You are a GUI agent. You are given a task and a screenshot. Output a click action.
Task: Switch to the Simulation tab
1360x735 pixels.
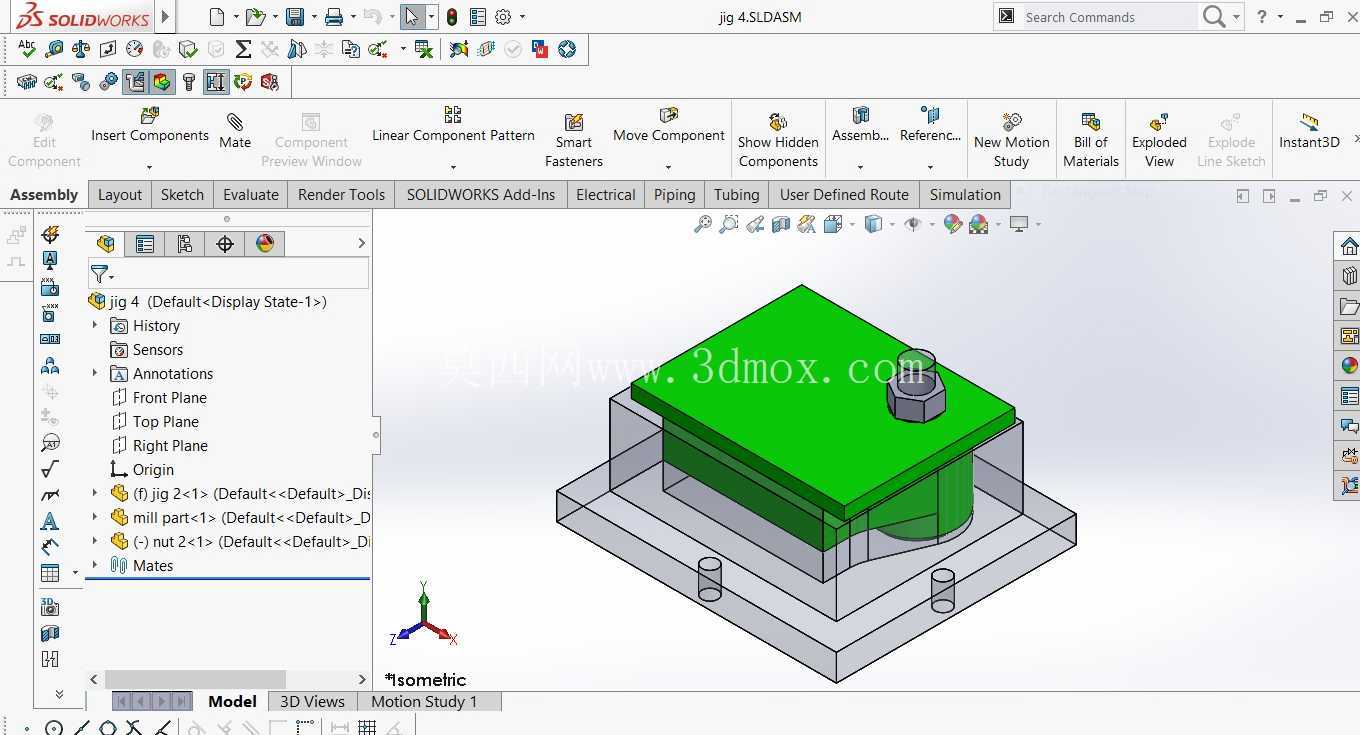point(965,195)
